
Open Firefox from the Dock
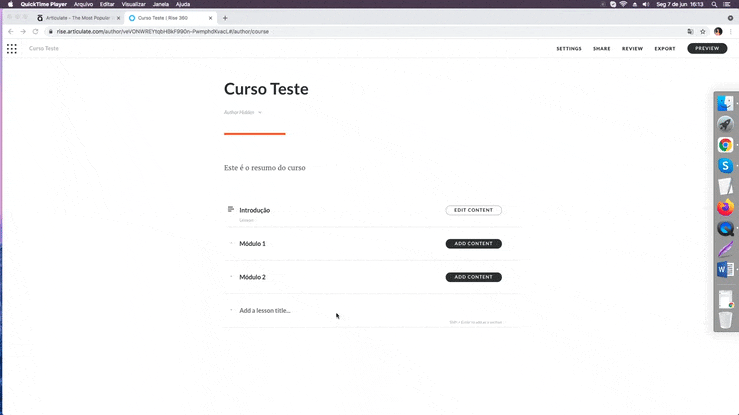(x=725, y=208)
